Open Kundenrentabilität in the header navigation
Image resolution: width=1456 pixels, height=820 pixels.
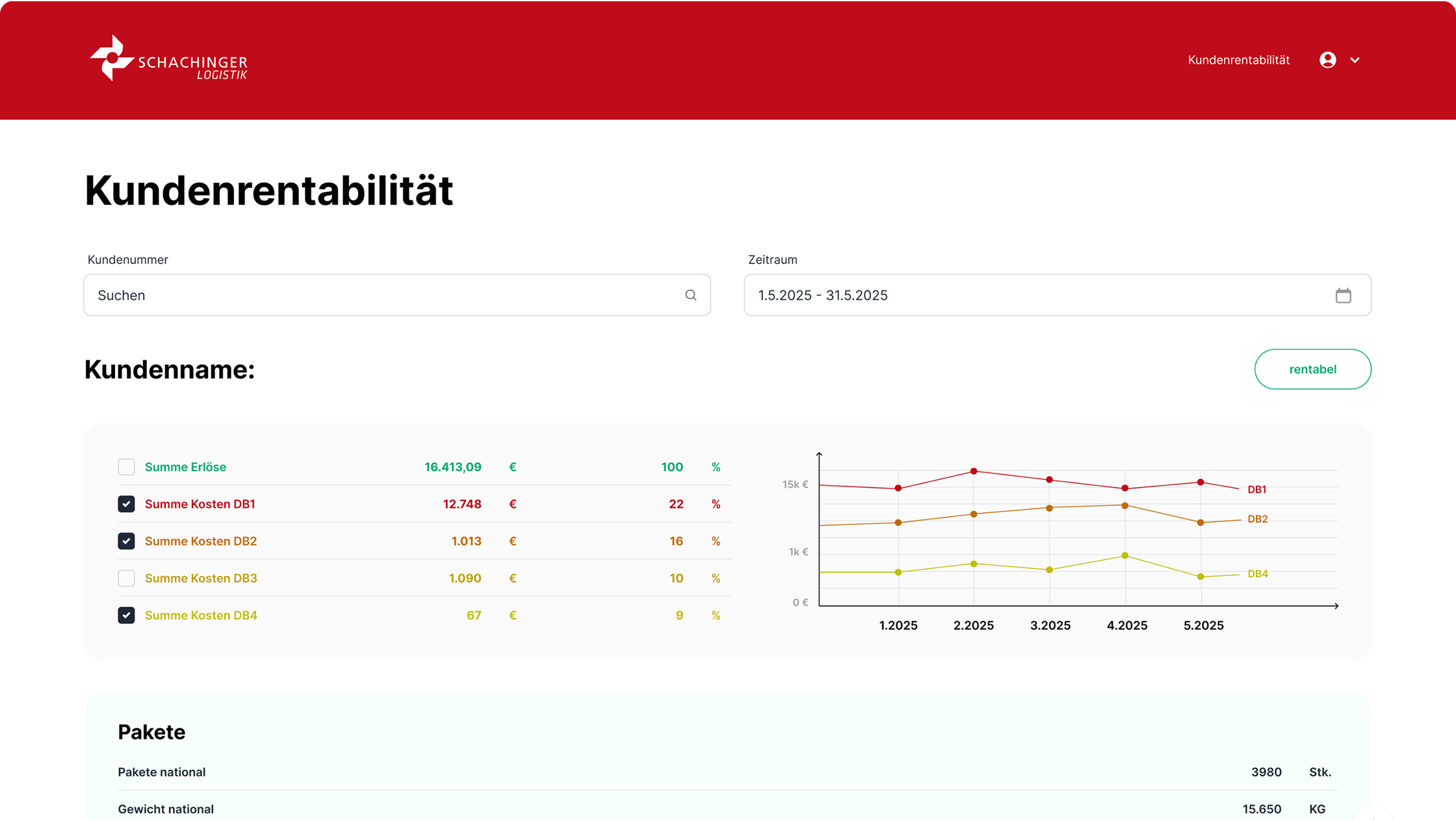pyautogui.click(x=1238, y=60)
